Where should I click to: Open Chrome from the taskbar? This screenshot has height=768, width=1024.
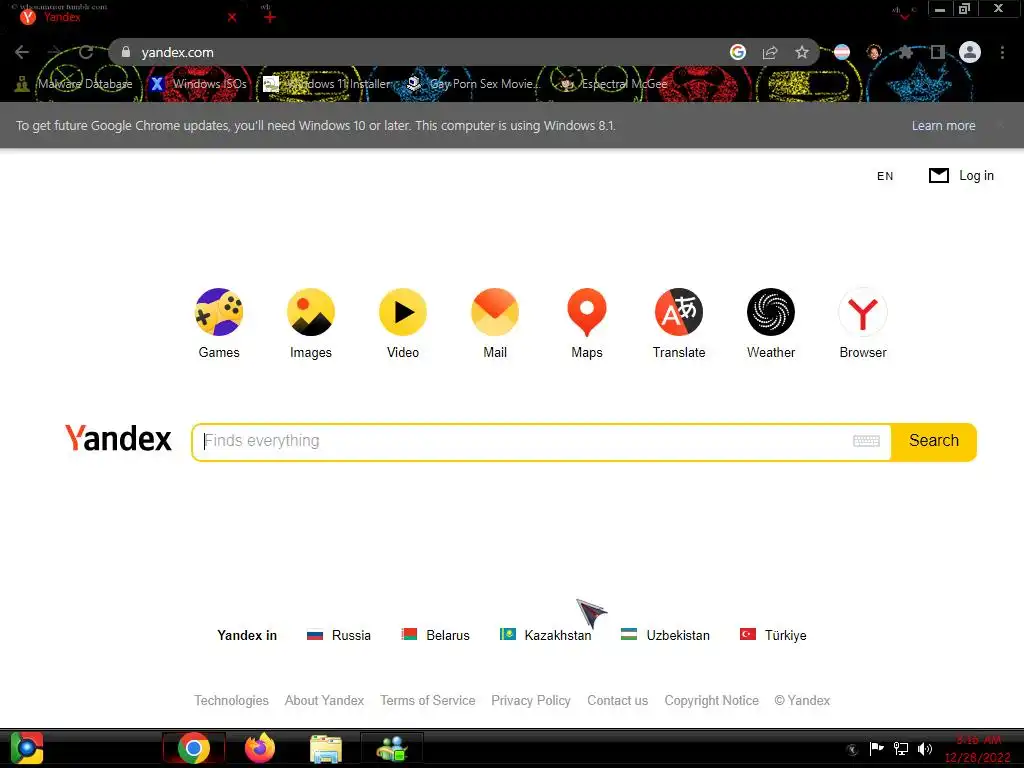point(193,748)
